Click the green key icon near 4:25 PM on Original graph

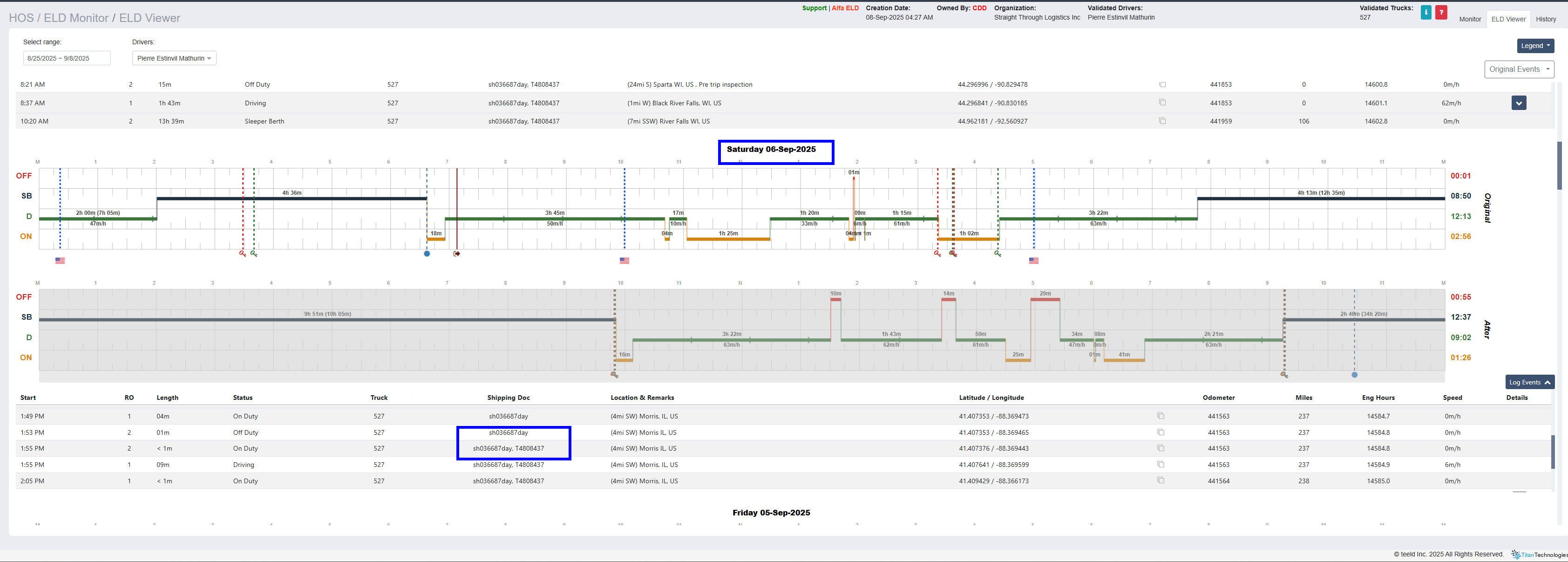(998, 254)
